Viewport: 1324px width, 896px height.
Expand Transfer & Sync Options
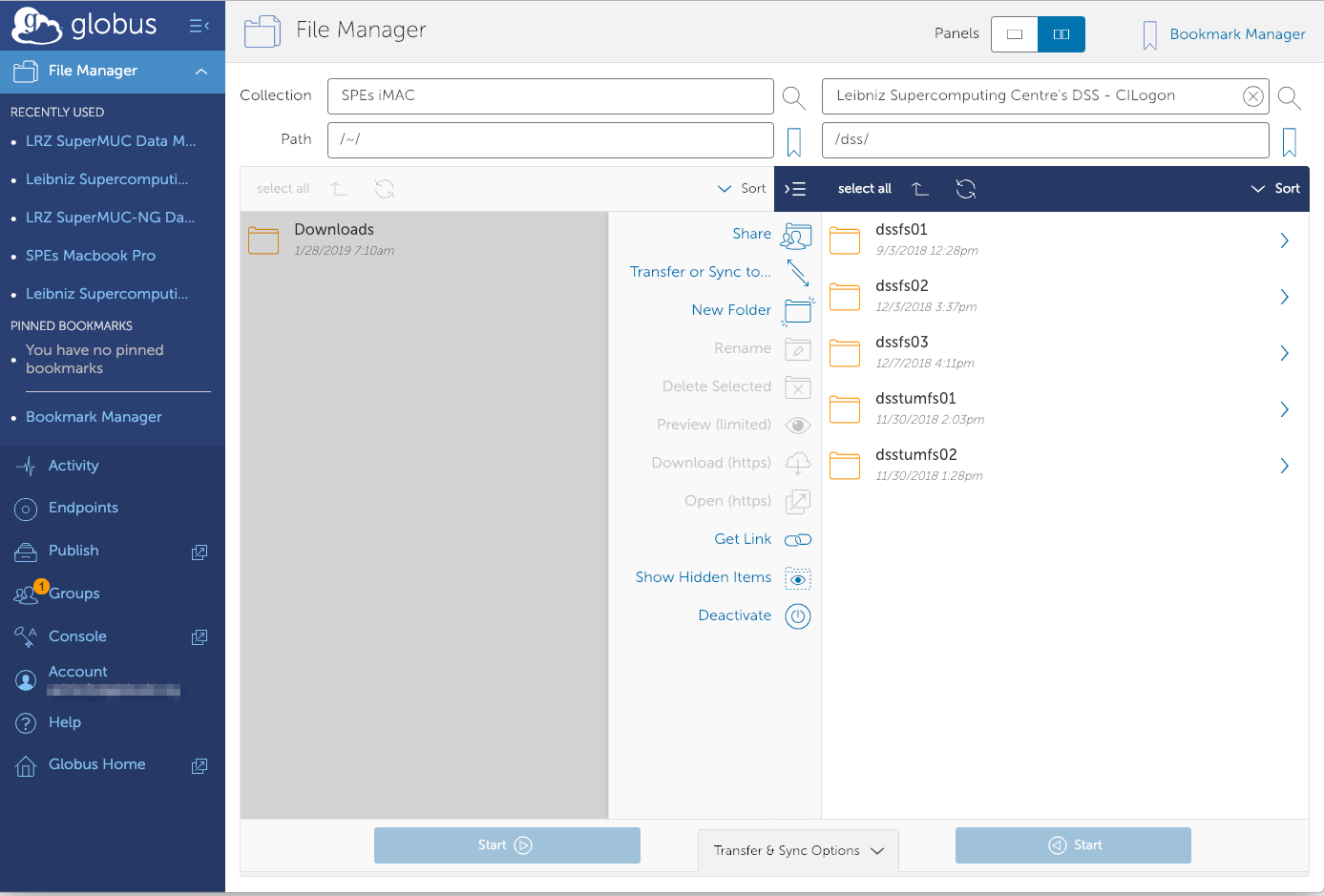(798, 850)
